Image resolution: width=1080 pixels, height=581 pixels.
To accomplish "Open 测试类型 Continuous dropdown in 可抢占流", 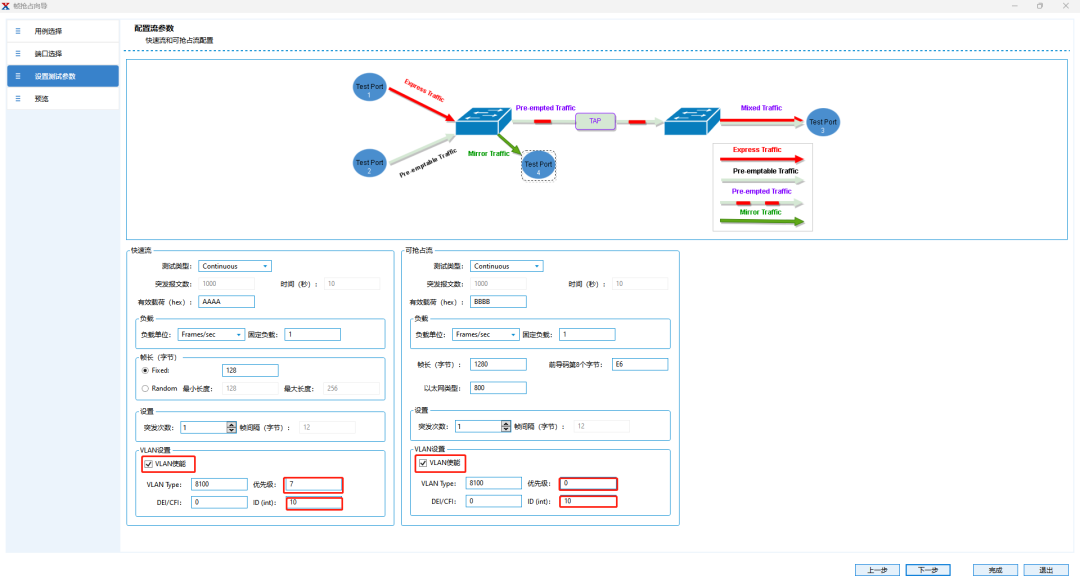I will click(507, 266).
